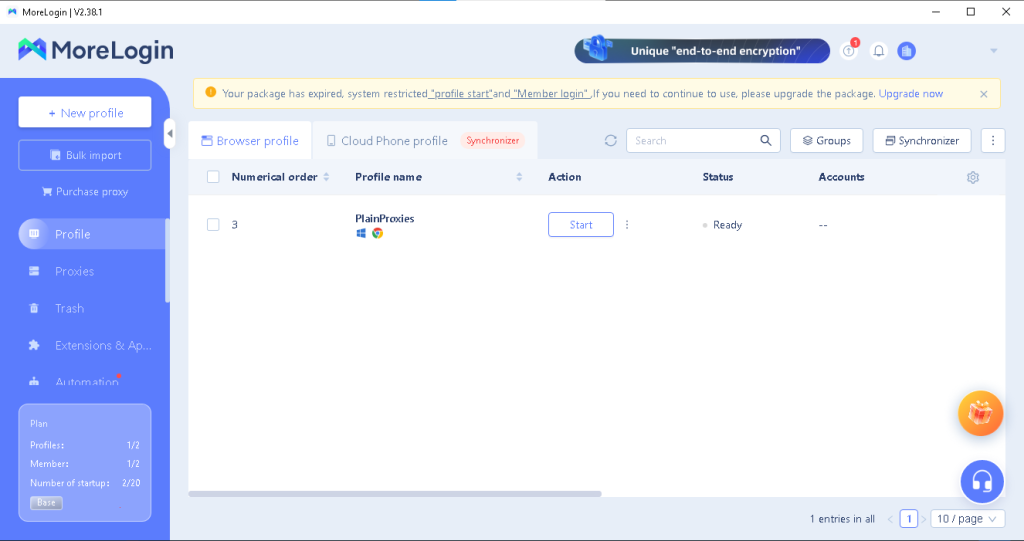Screen dimensions: 1024x541
Task: Click the MoreLogin logo
Action: click(x=95, y=50)
